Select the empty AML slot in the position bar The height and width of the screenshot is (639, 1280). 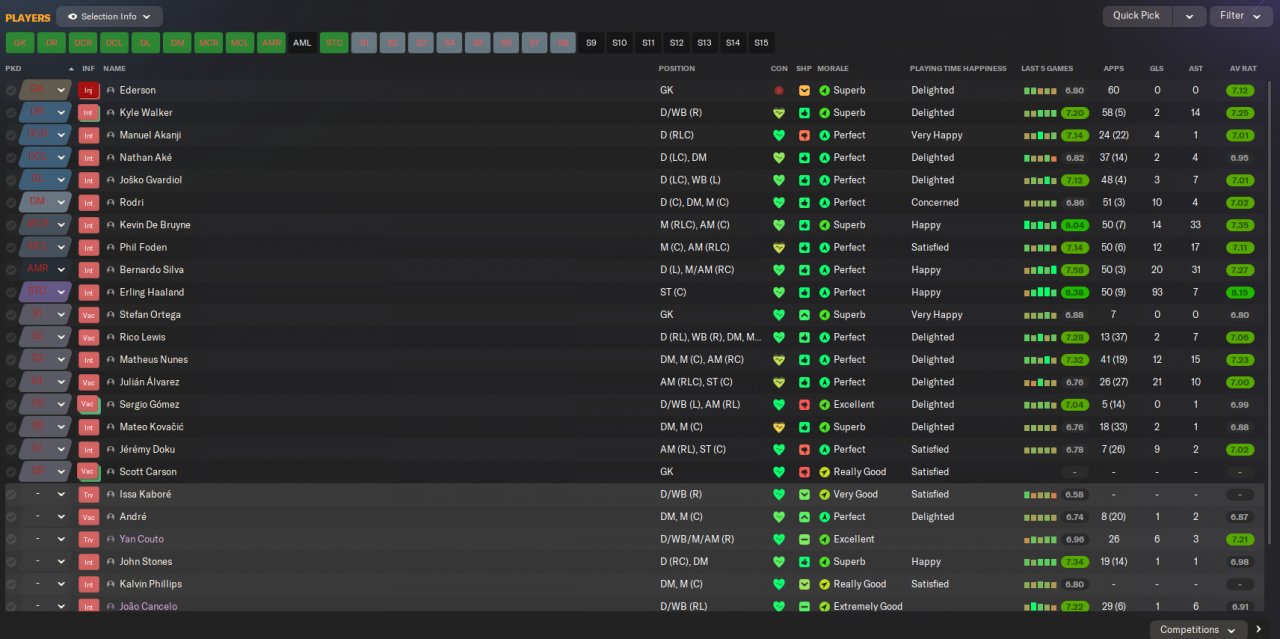click(302, 43)
